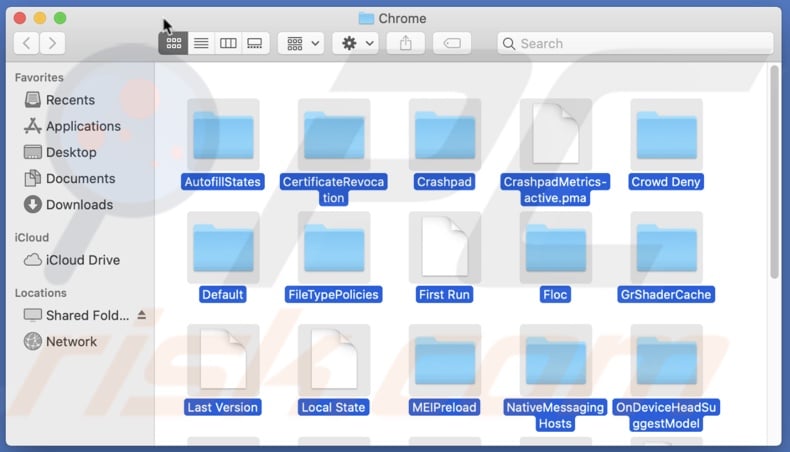Select the Crowd Deny folder icon
790x452 pixels.
667,135
